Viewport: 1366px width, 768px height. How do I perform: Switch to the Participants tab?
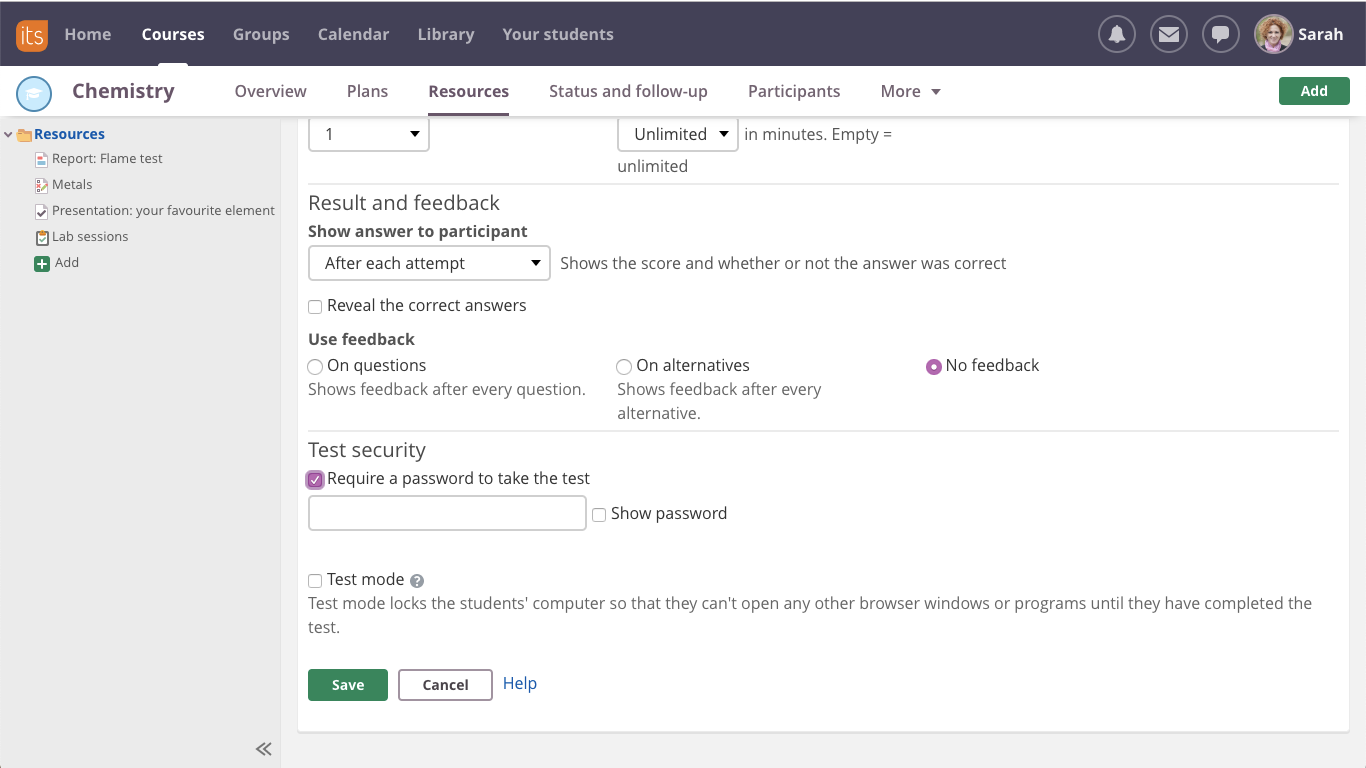[794, 91]
